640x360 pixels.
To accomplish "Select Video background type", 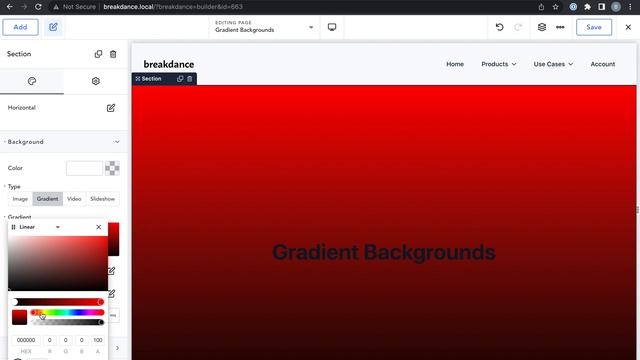I will 74,199.
